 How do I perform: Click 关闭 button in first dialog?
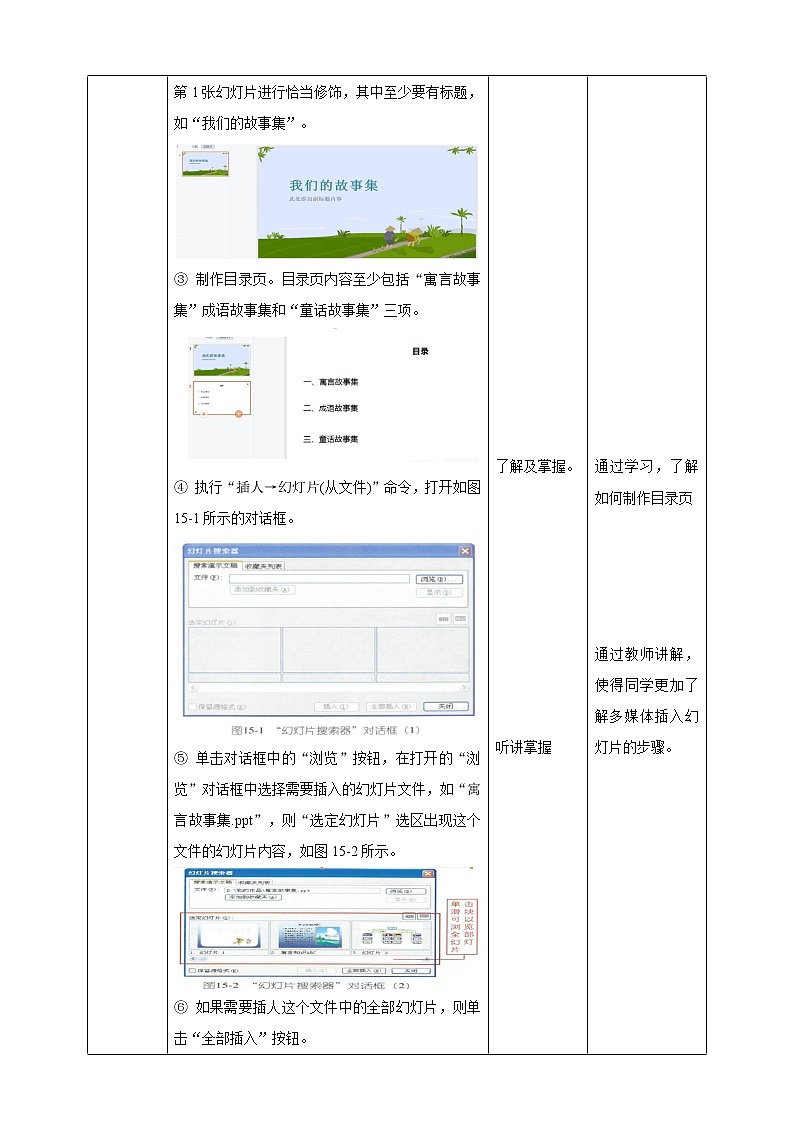tap(444, 706)
